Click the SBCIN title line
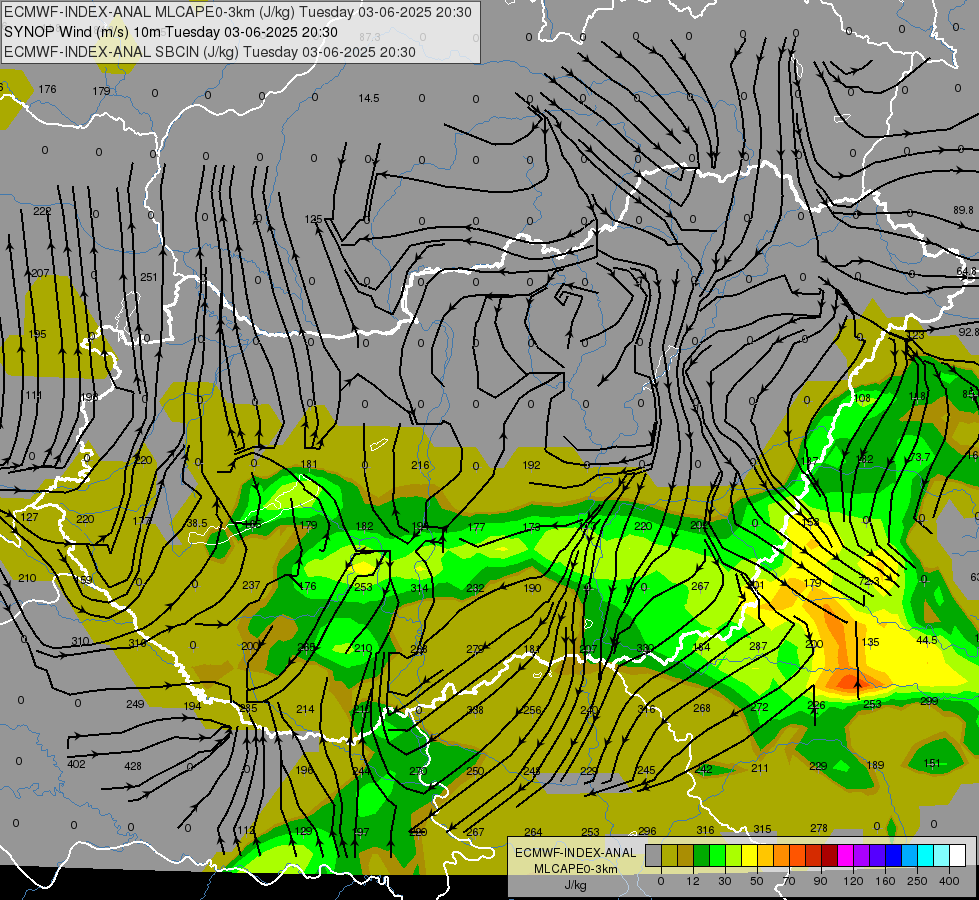Image resolution: width=979 pixels, height=900 pixels. (x=210, y=52)
